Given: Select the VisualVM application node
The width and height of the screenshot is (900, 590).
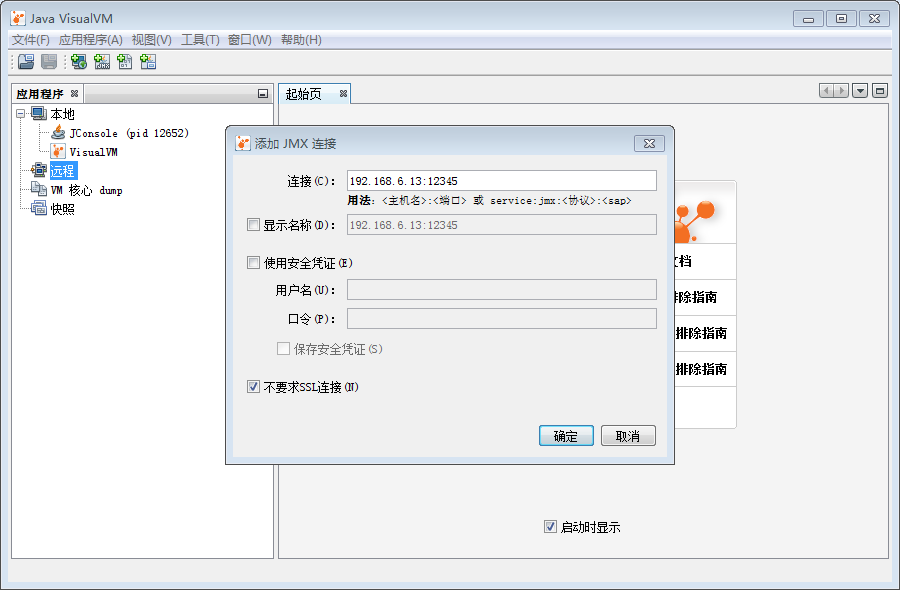Looking at the screenshot, I should [x=93, y=152].
